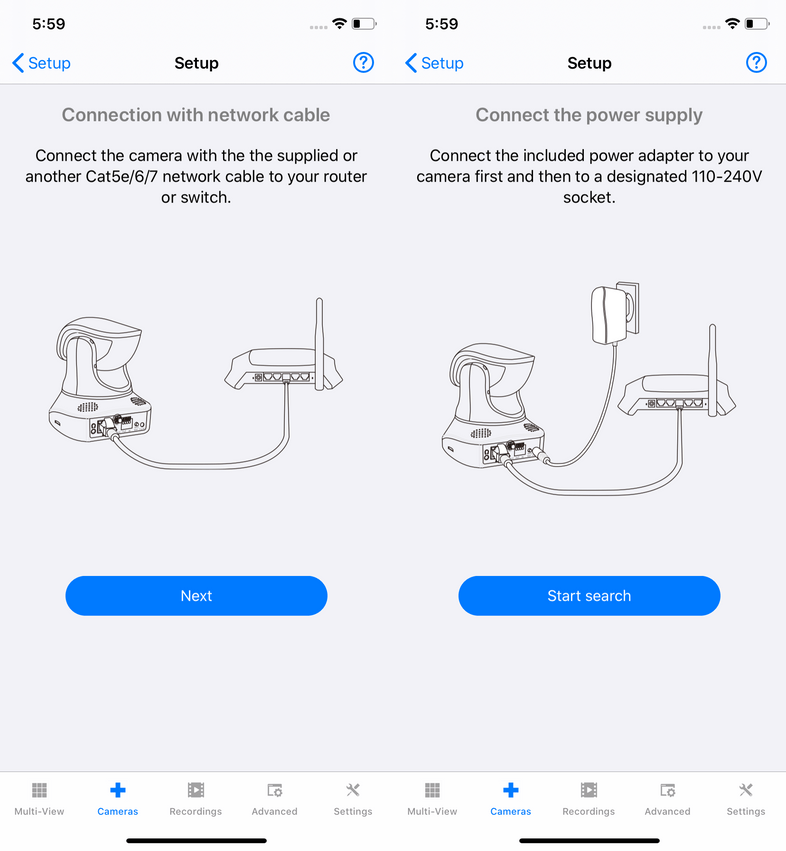786x851 pixels.
Task: Open Multi-View tab on left screen
Action: (x=39, y=799)
